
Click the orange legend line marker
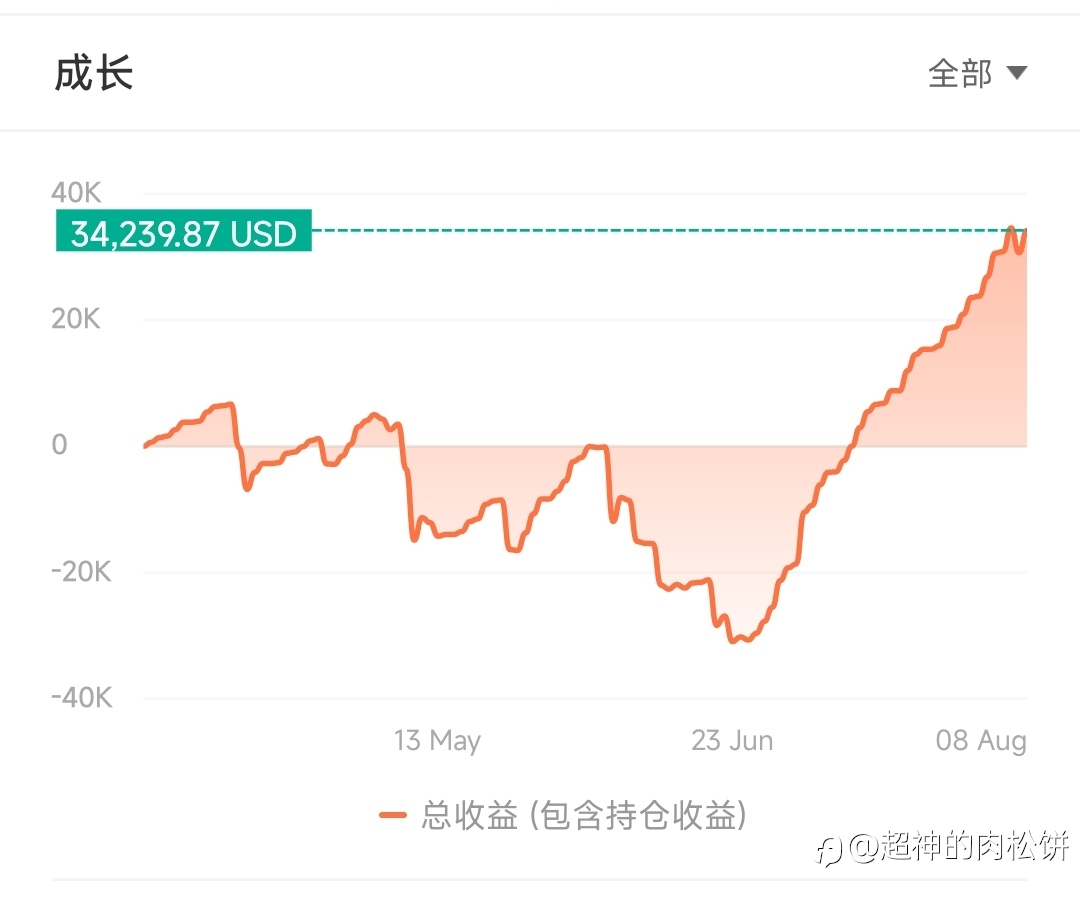pyautogui.click(x=393, y=816)
